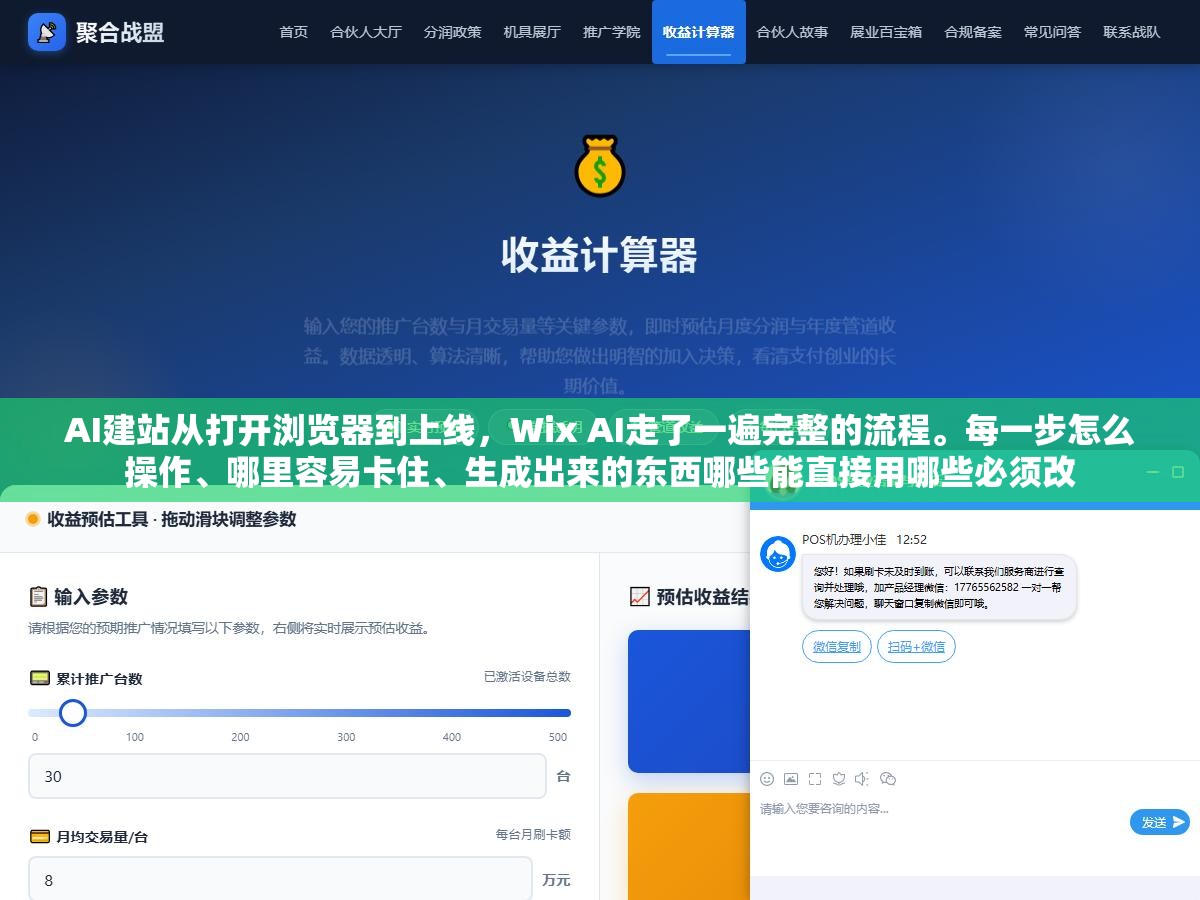Go to 合伙人大厅 page
Viewport: 1200px width, 900px height.
366,32
